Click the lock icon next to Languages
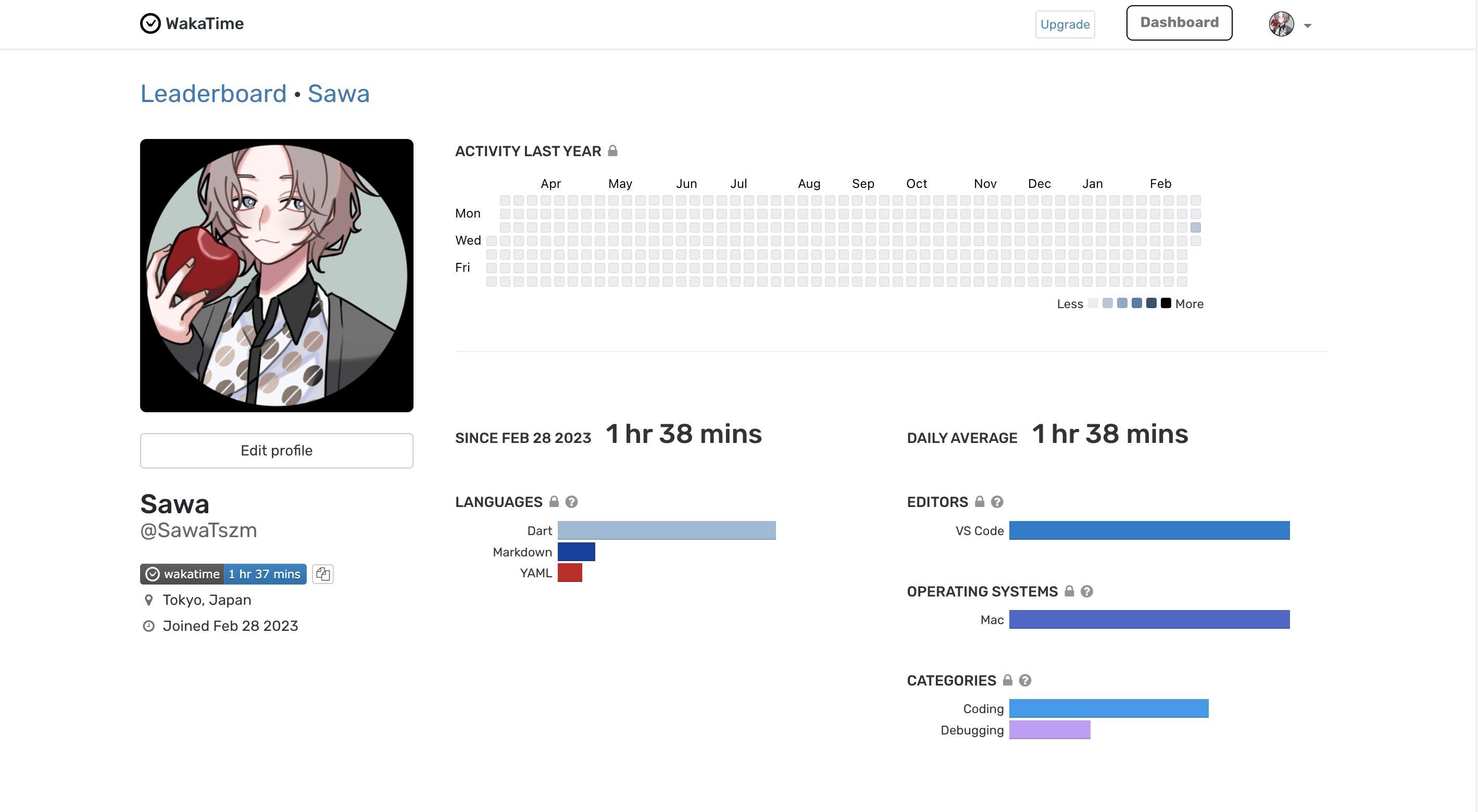Viewport: 1478px width, 812px height. (x=554, y=502)
